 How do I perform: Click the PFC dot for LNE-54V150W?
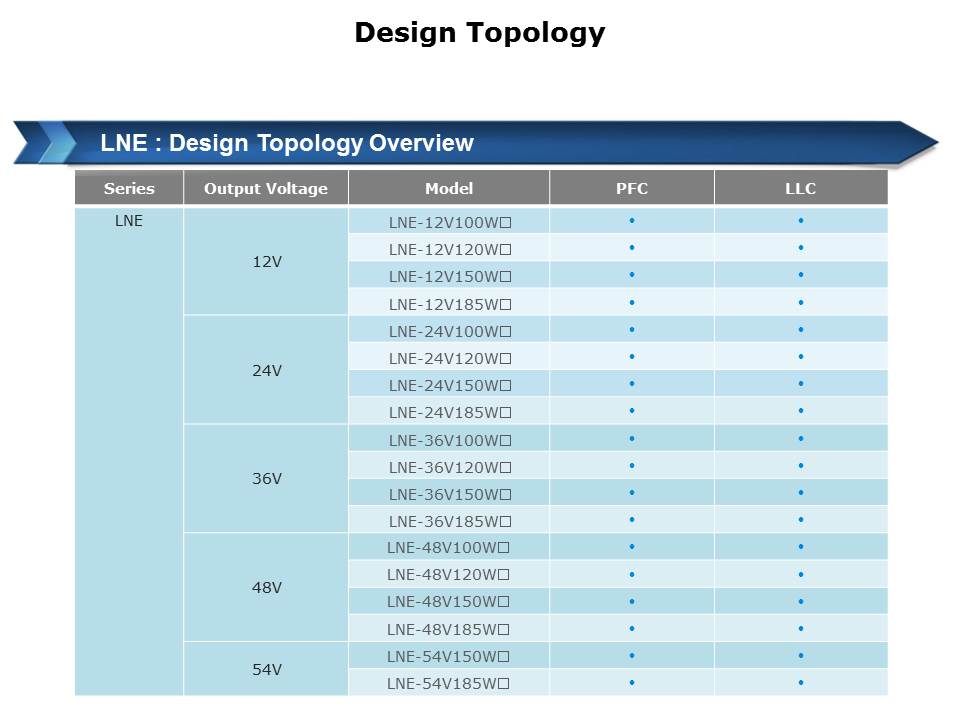(x=632, y=656)
